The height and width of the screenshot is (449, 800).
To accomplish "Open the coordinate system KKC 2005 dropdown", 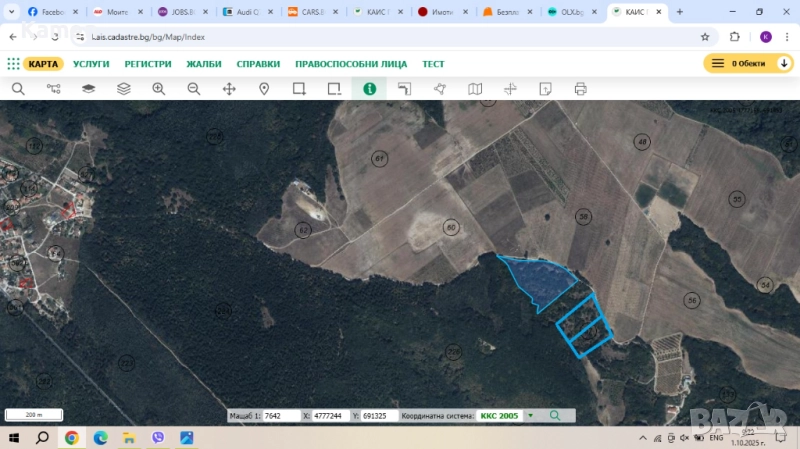I will [530, 415].
